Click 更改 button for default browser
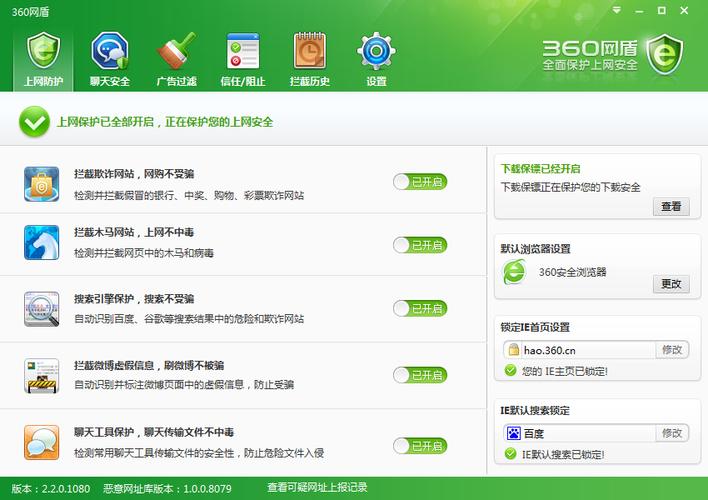This screenshot has height=500, width=708. pyautogui.click(x=671, y=284)
